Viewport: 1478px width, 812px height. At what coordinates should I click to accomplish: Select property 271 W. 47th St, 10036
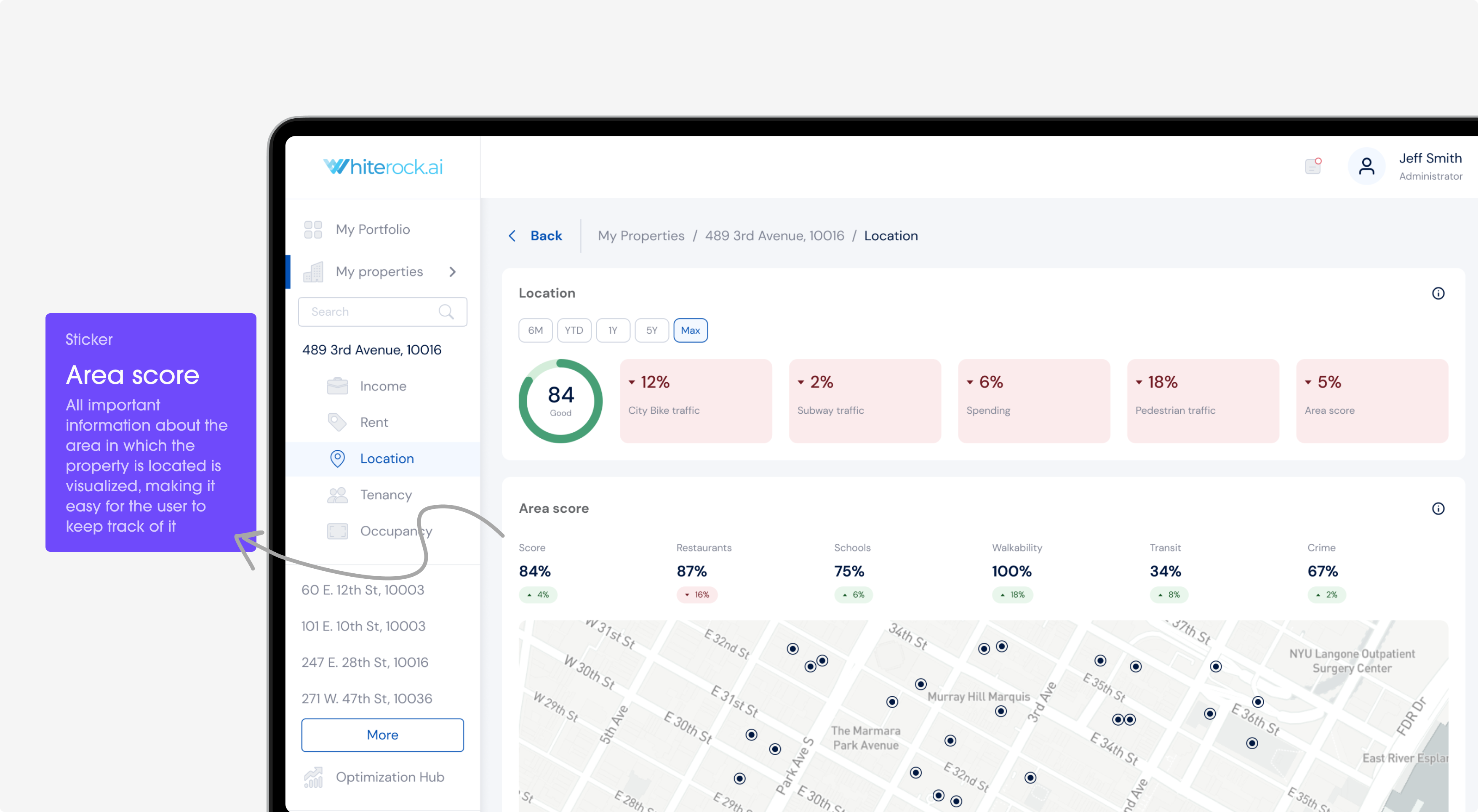(x=367, y=698)
